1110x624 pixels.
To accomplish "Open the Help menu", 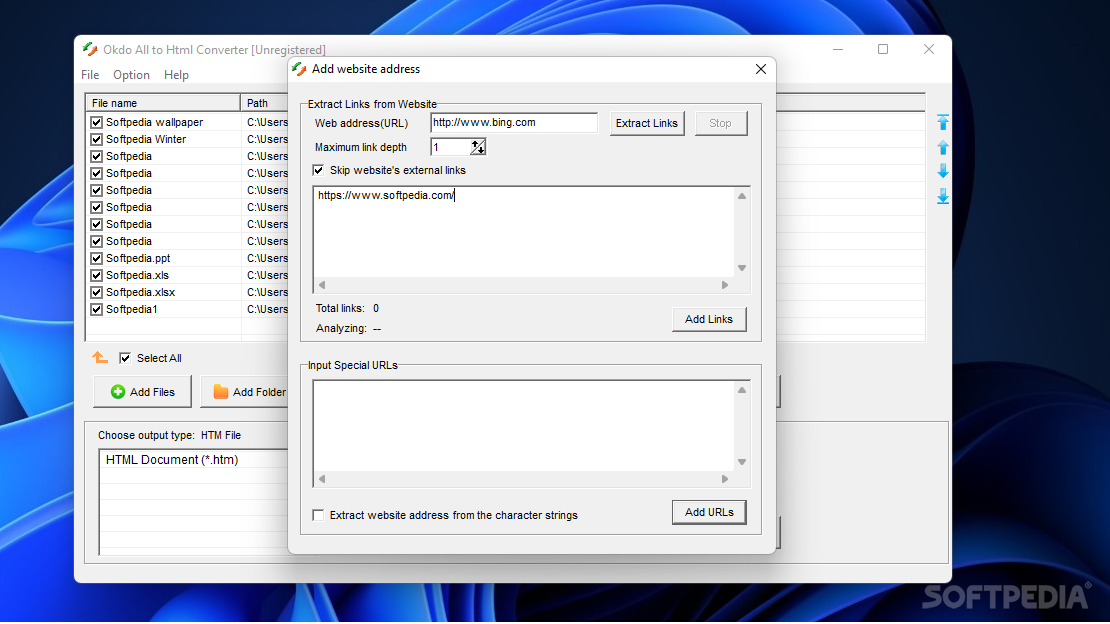I will (x=176, y=75).
